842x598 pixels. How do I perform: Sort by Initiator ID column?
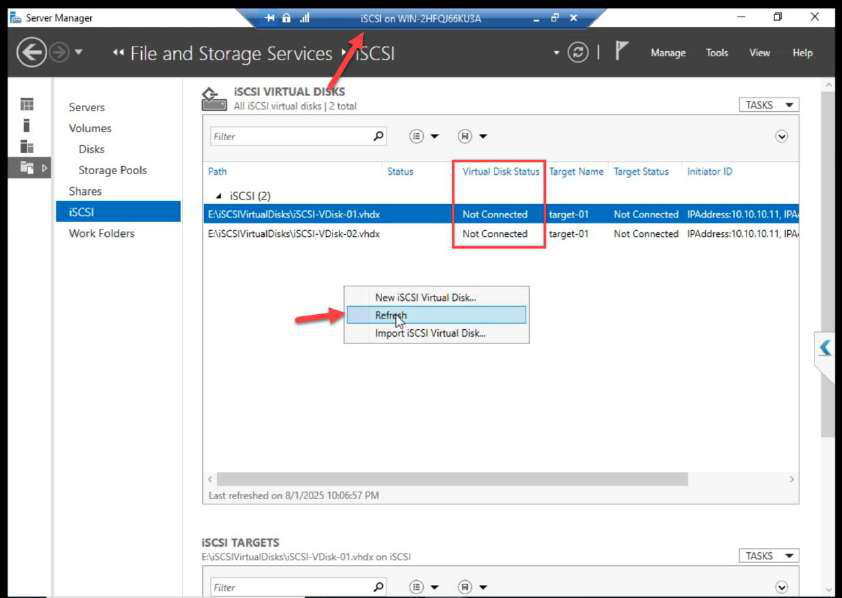coord(709,172)
